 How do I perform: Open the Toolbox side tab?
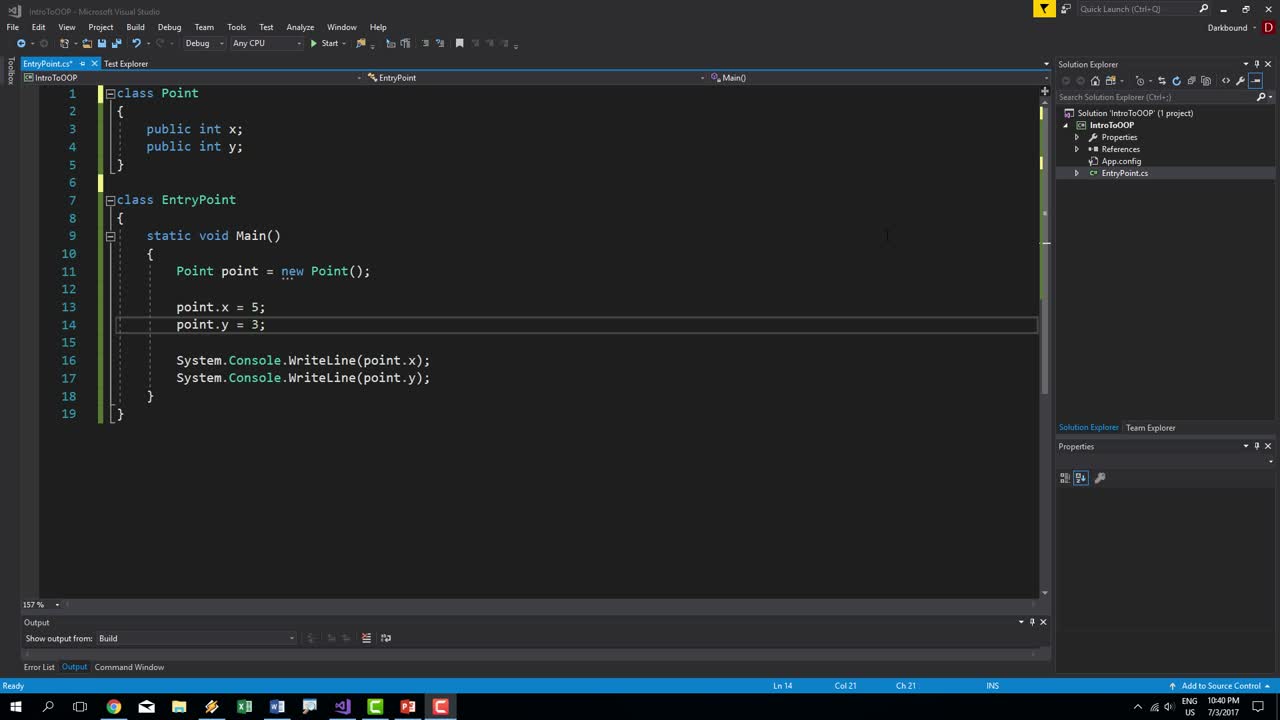click(11, 71)
